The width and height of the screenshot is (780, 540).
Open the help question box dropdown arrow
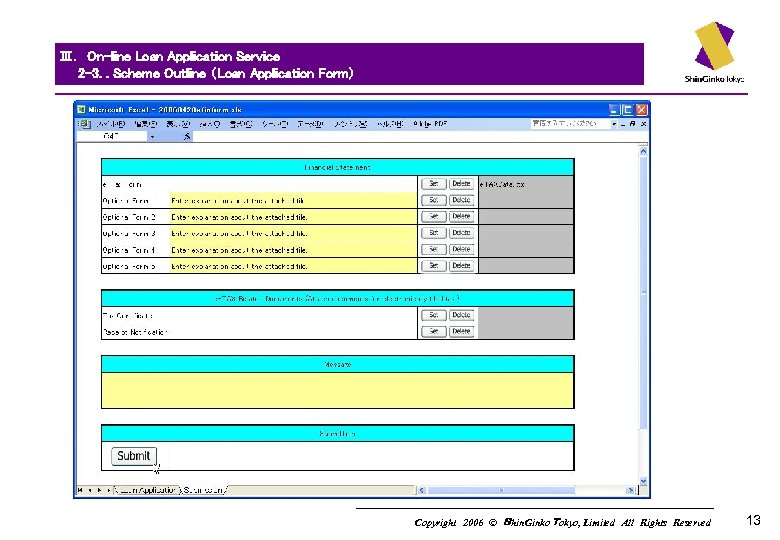pyautogui.click(x=614, y=124)
